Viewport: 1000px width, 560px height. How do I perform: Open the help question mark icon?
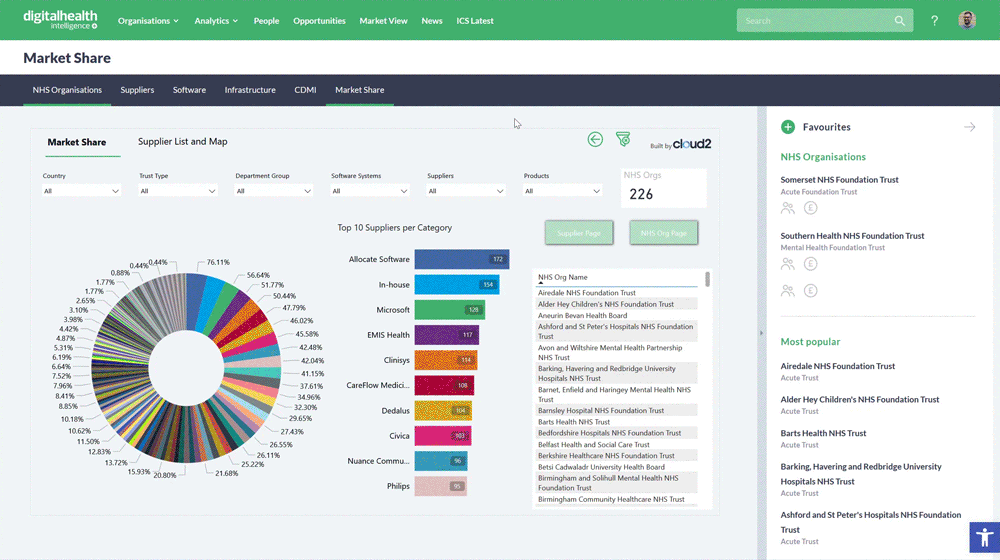(934, 20)
